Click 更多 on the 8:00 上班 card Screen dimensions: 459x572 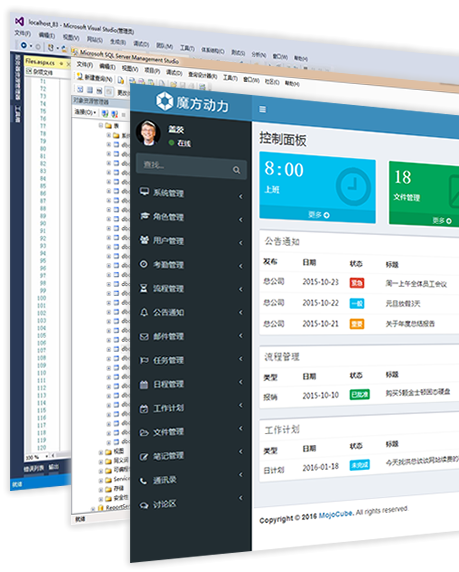pyautogui.click(x=319, y=215)
